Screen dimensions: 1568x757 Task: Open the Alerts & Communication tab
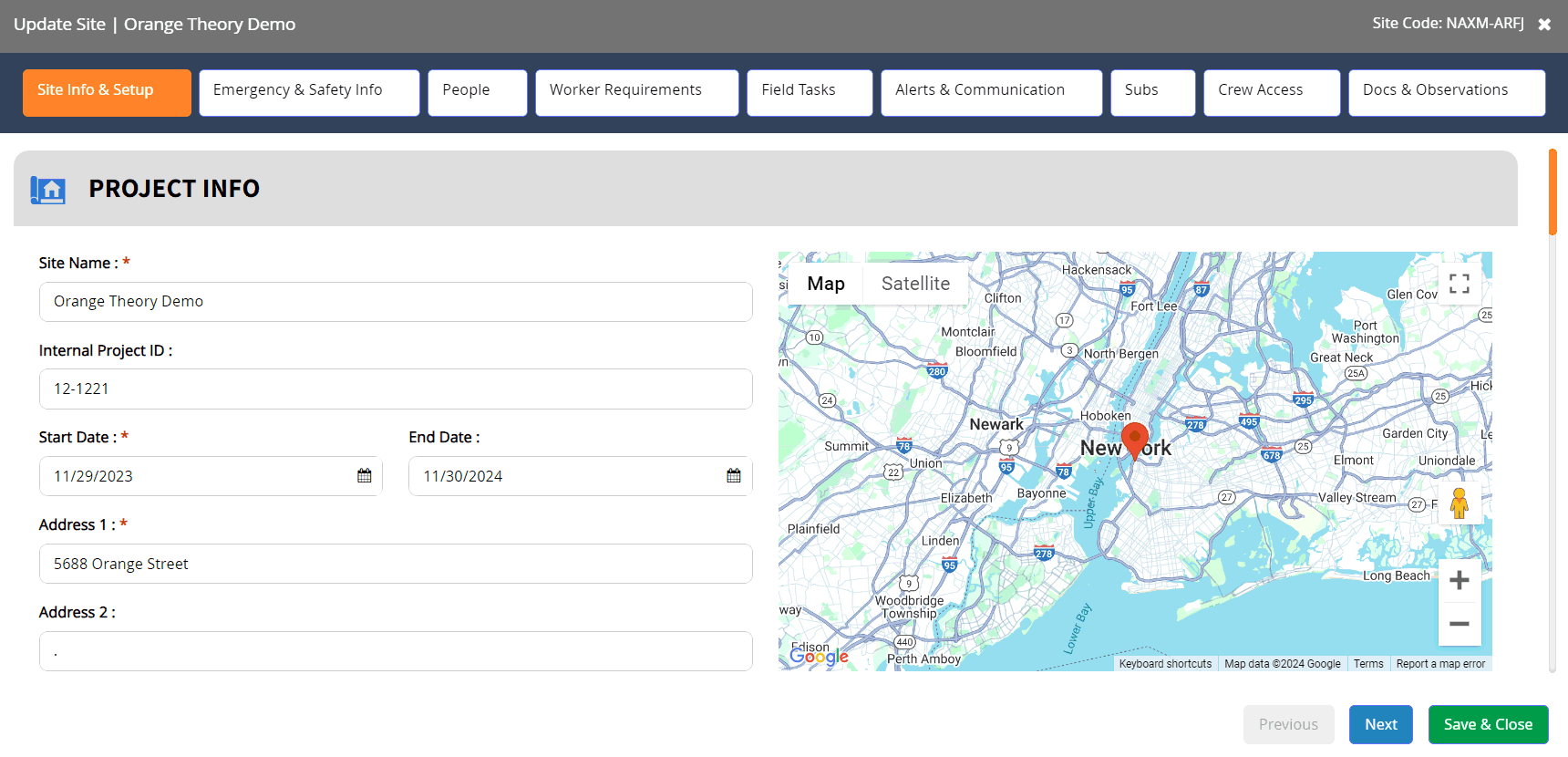[992, 93]
